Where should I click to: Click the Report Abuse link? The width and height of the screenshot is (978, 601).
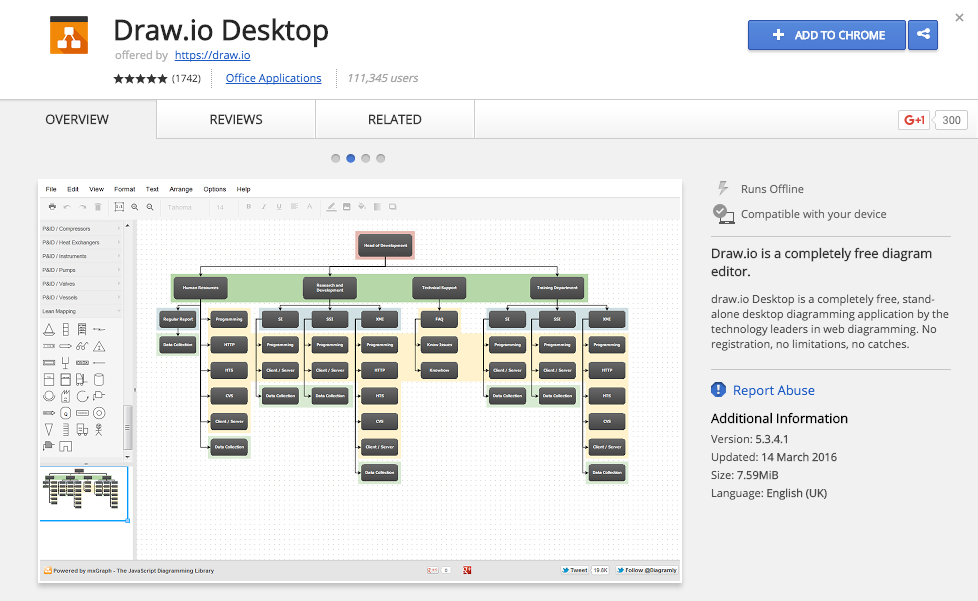pos(773,390)
